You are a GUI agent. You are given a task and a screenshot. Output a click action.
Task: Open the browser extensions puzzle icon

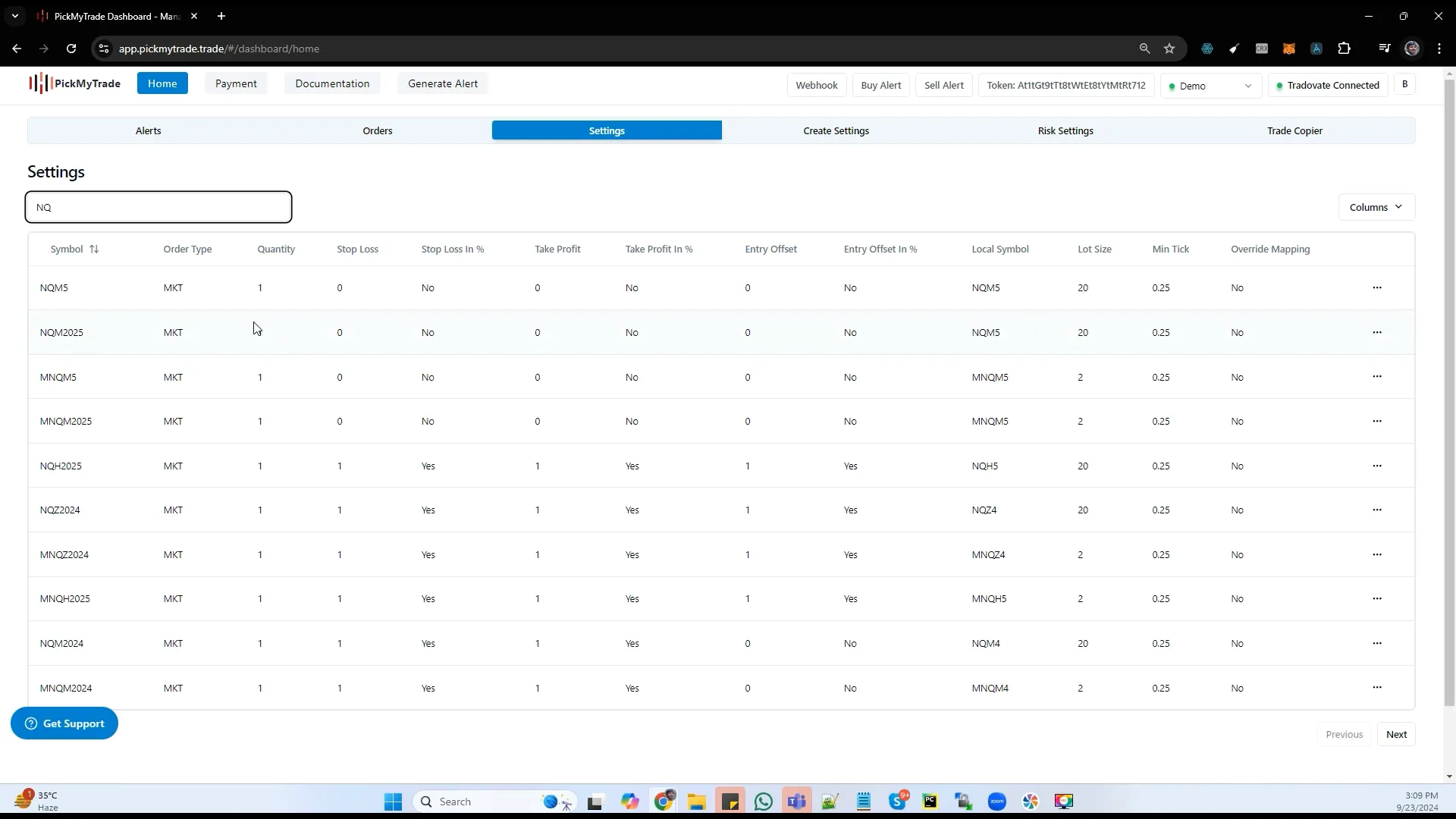click(x=1344, y=49)
